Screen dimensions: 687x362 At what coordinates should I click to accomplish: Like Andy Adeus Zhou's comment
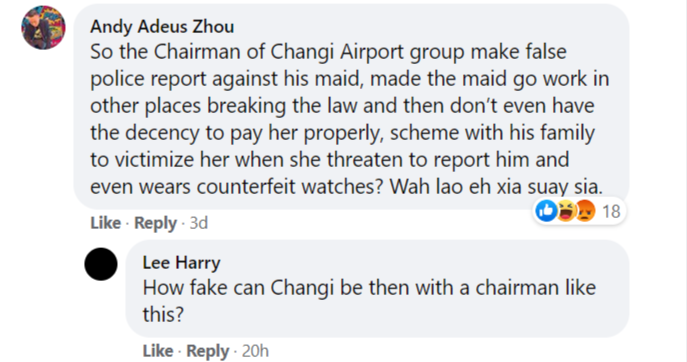[105, 223]
